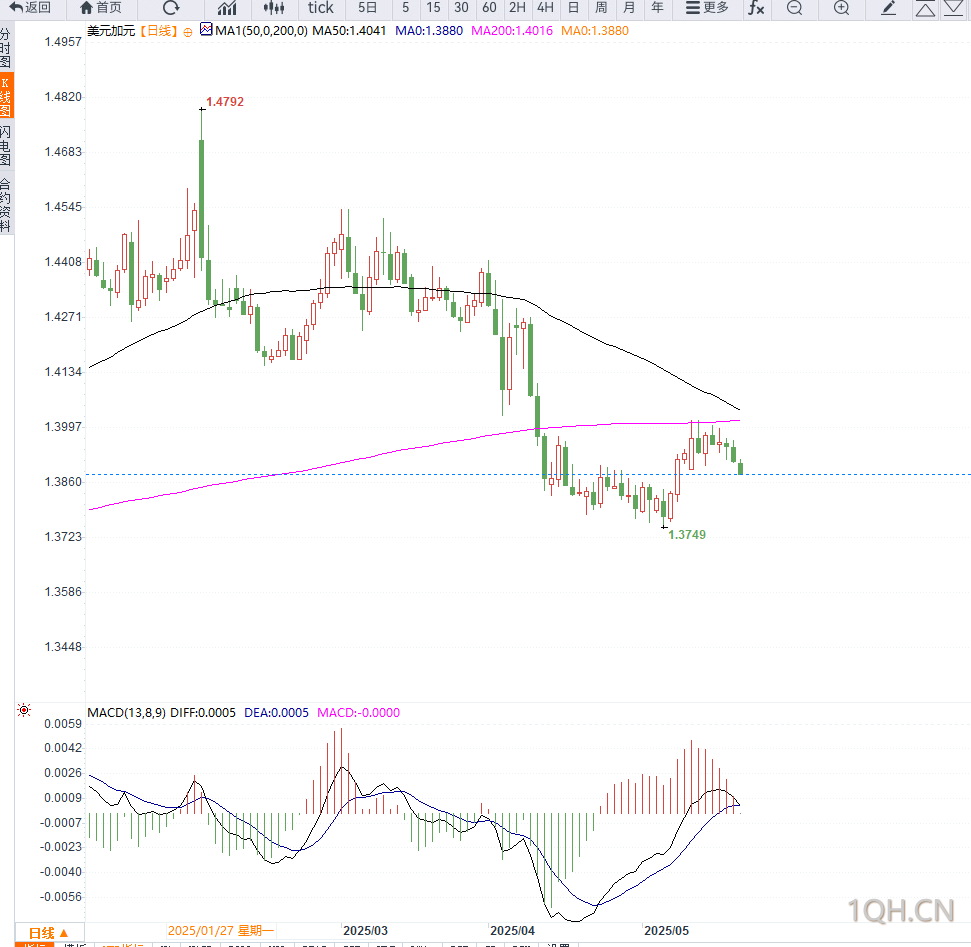Screen dimensions: 971x947
Task: Refresh the chart with the reload icon
Action: pos(171,7)
